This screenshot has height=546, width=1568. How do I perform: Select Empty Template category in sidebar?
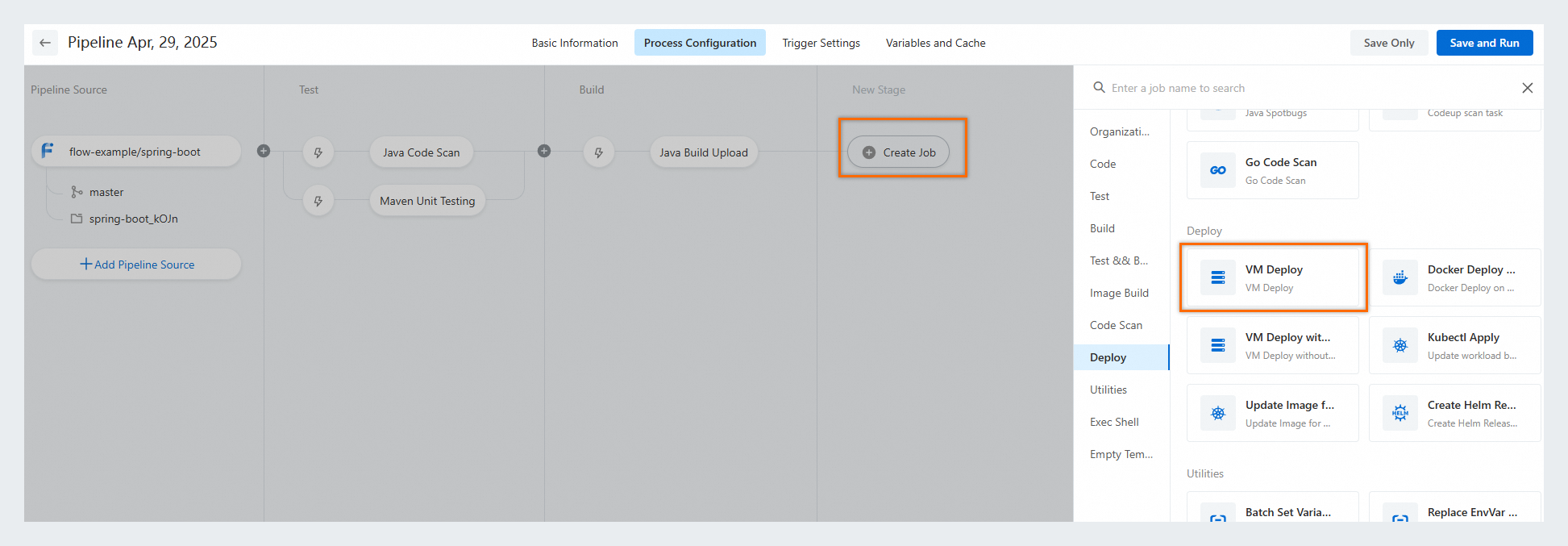pos(1121,454)
